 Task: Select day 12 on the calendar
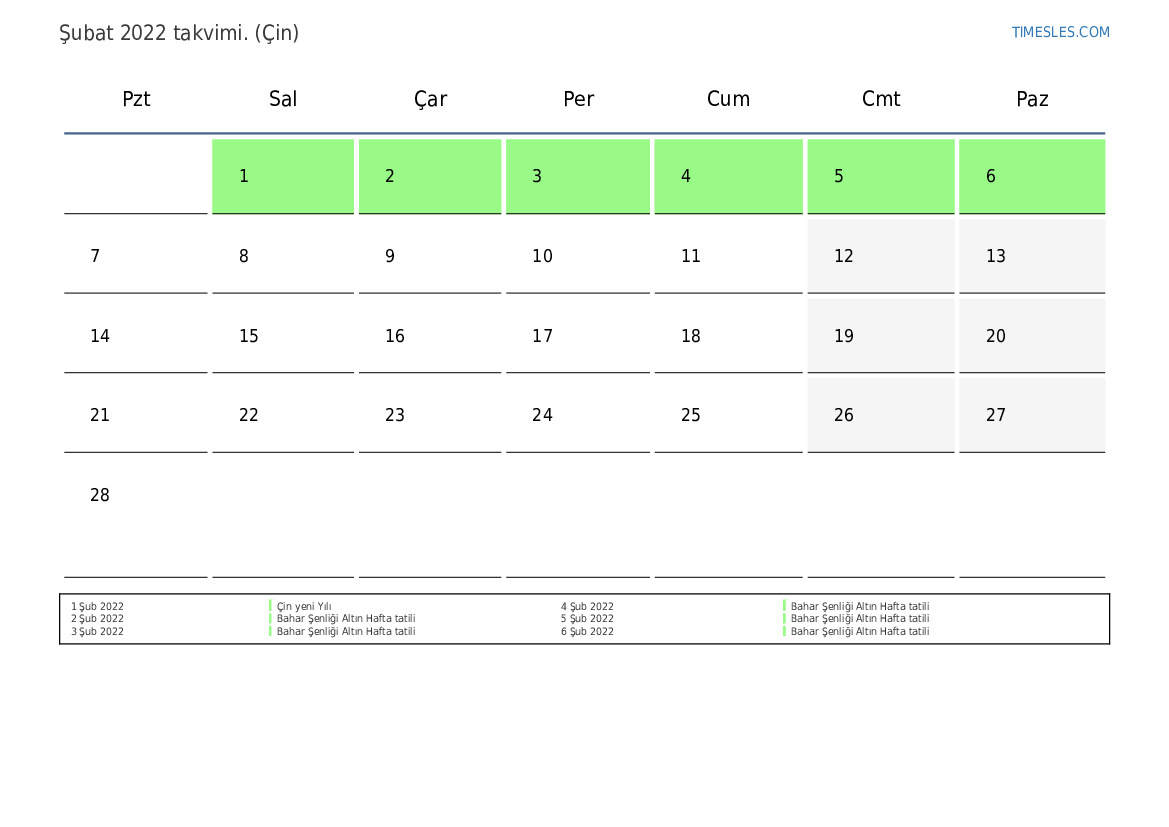pyautogui.click(x=880, y=256)
